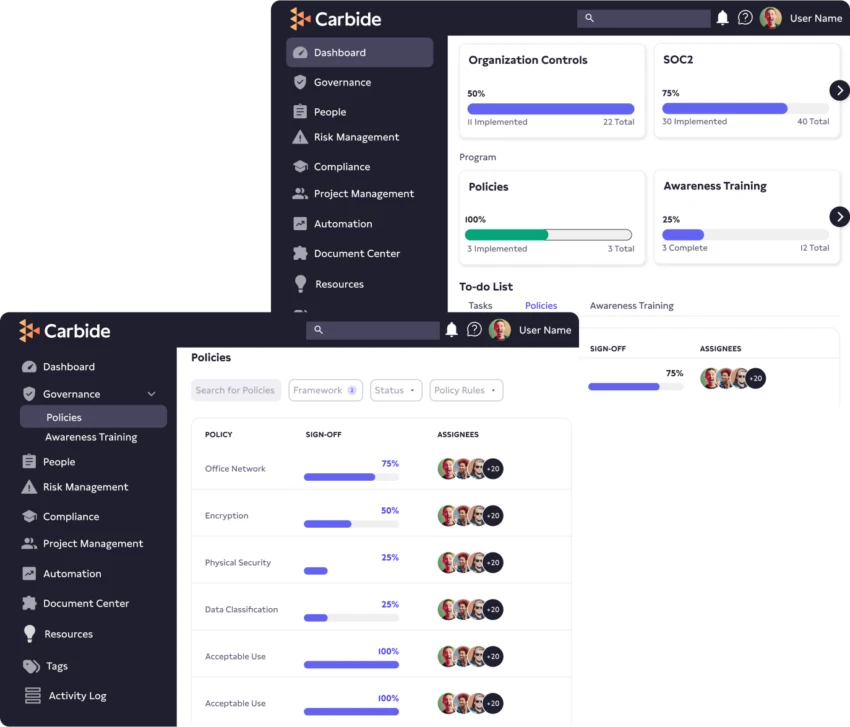The image size is (850, 727).
Task: Click notification bell in the Policies window header
Action: click(452, 330)
